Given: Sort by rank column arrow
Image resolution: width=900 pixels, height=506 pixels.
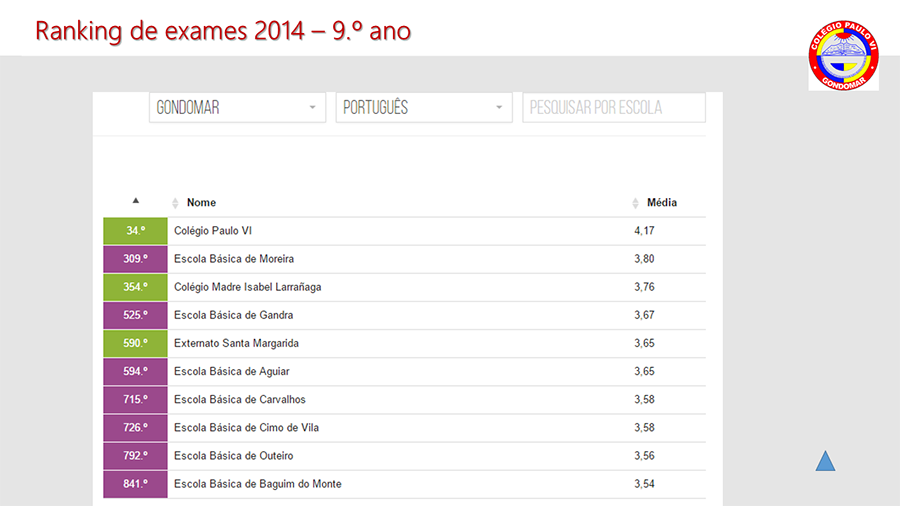Looking at the screenshot, I should pos(135,201).
